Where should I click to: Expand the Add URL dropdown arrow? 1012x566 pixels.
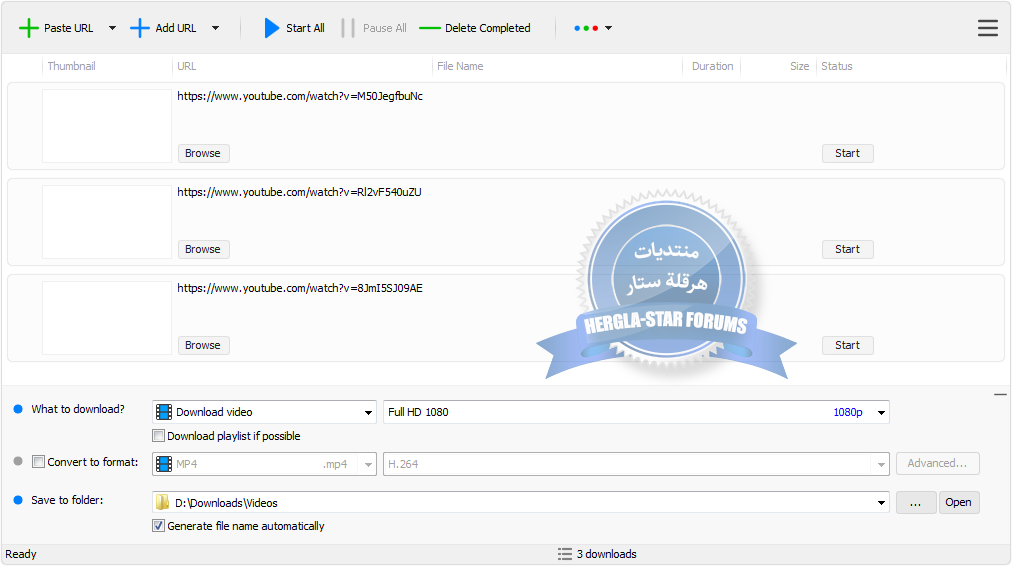pyautogui.click(x=216, y=28)
